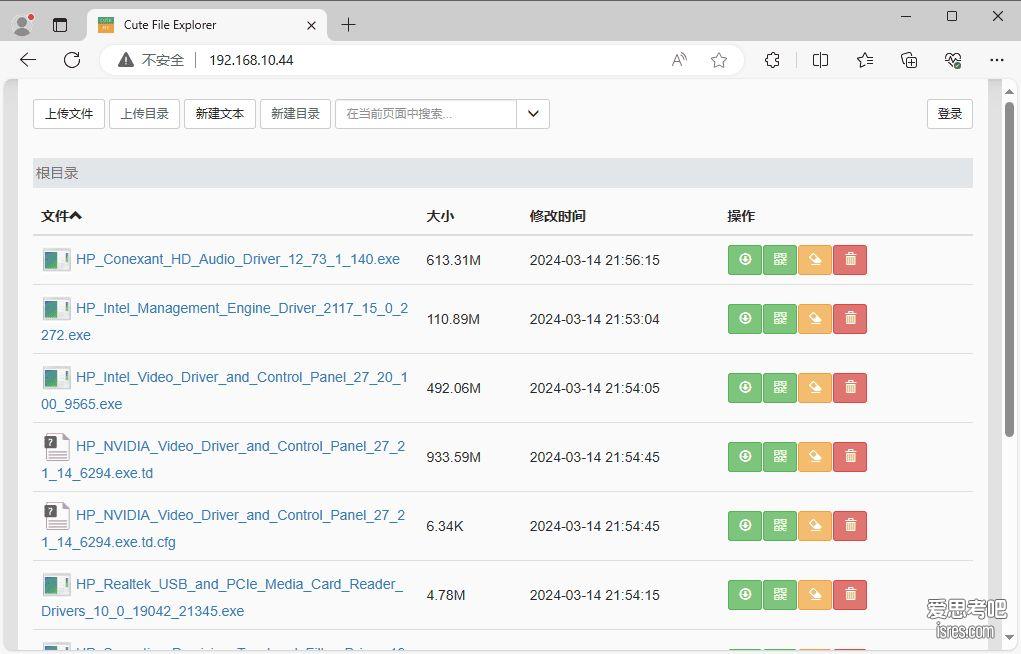Click the scrollbar down arrow

[1009, 638]
